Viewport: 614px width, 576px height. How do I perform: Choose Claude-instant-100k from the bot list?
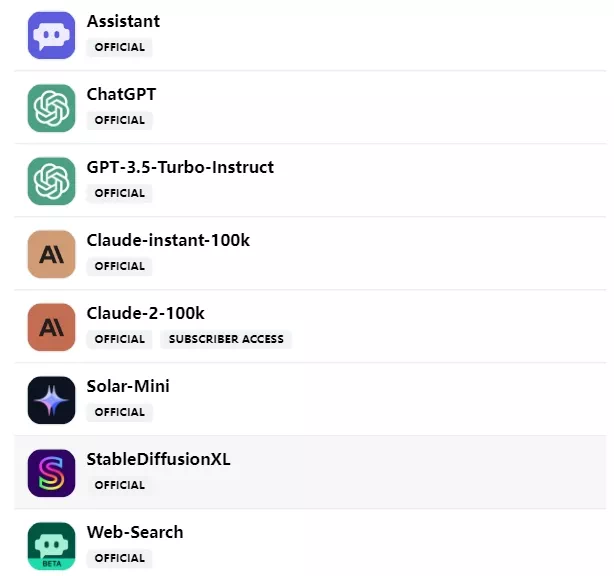(x=168, y=240)
